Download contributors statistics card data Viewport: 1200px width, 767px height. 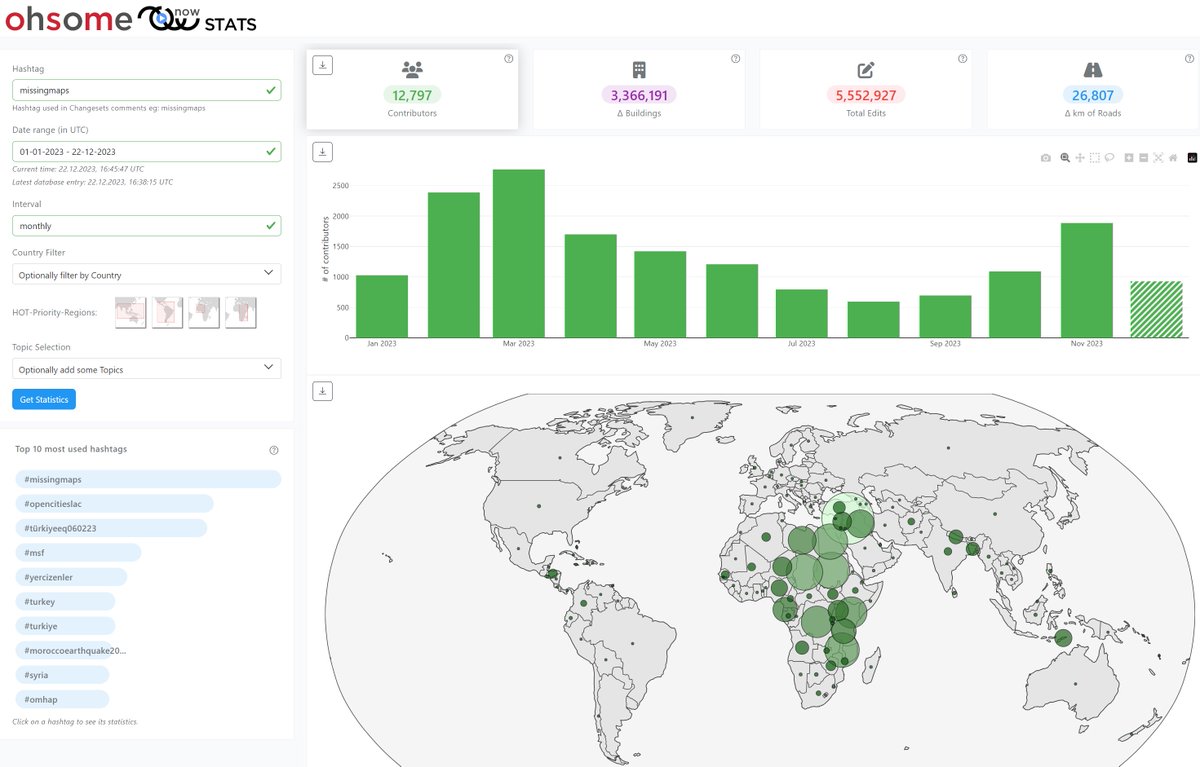click(322, 65)
